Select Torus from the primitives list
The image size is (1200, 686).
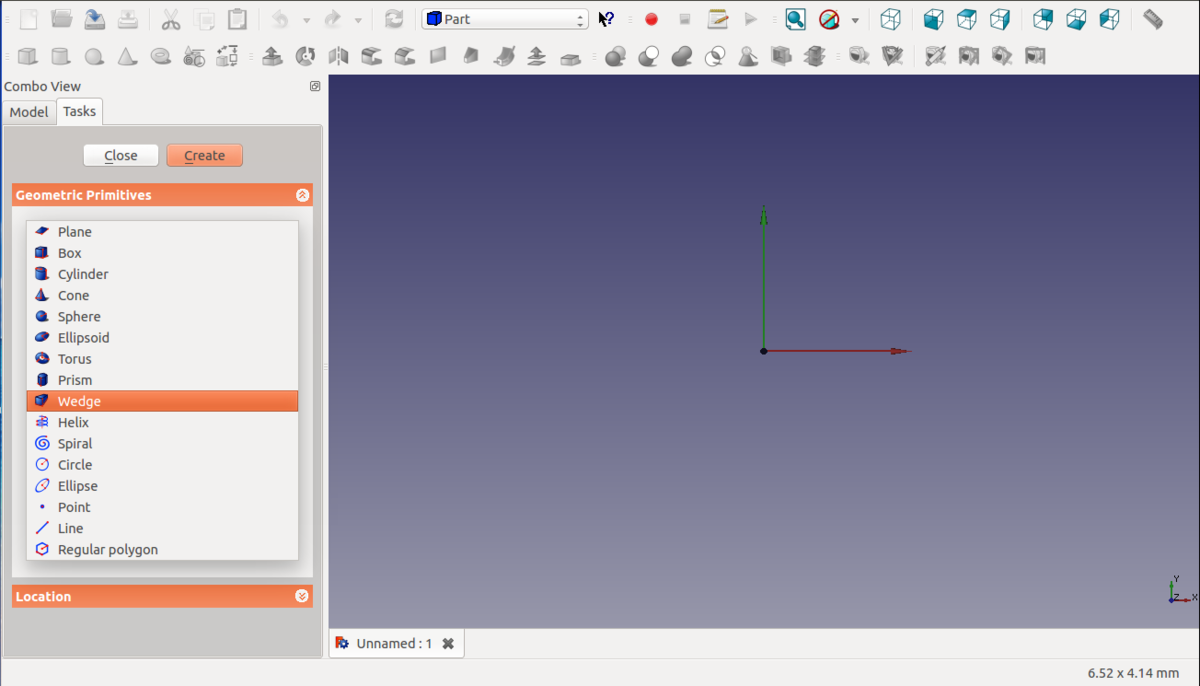[x=74, y=359]
